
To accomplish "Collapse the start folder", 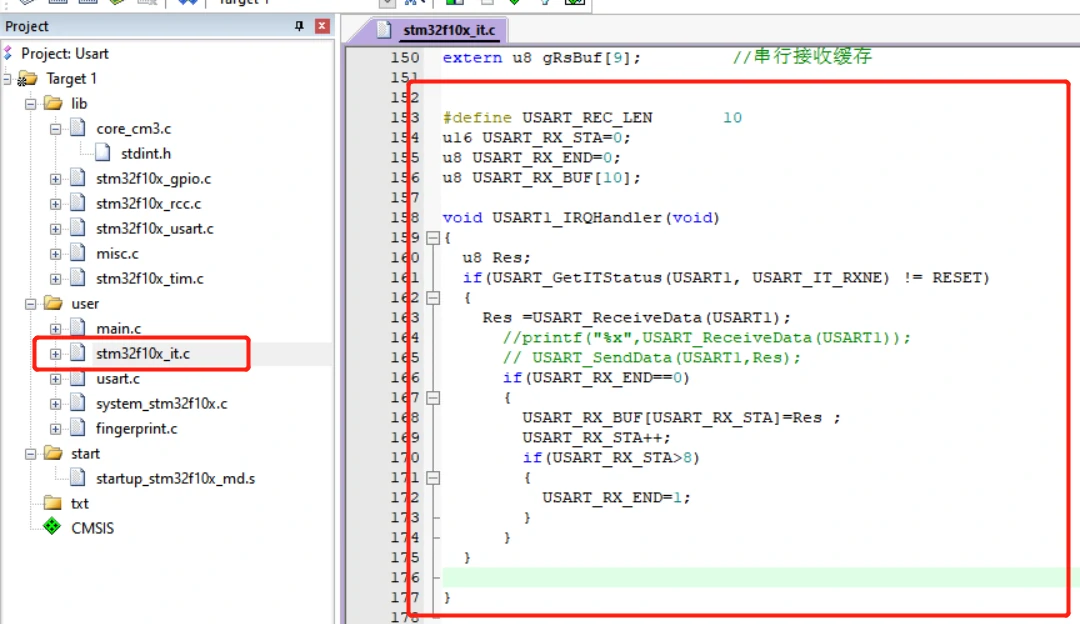I will 30,454.
